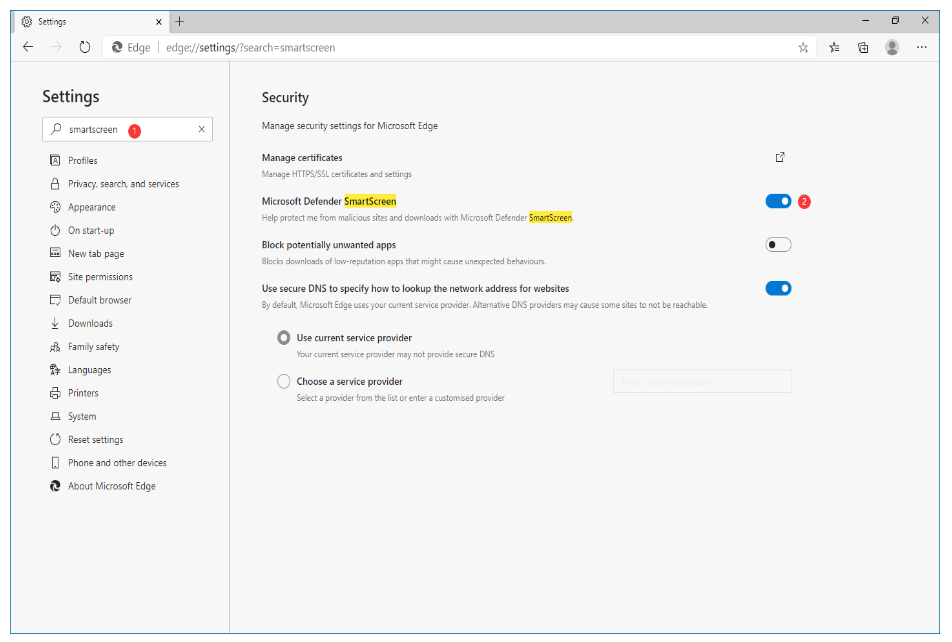Click the Family safety icon
Screen dimensions: 952x642
tap(55, 346)
